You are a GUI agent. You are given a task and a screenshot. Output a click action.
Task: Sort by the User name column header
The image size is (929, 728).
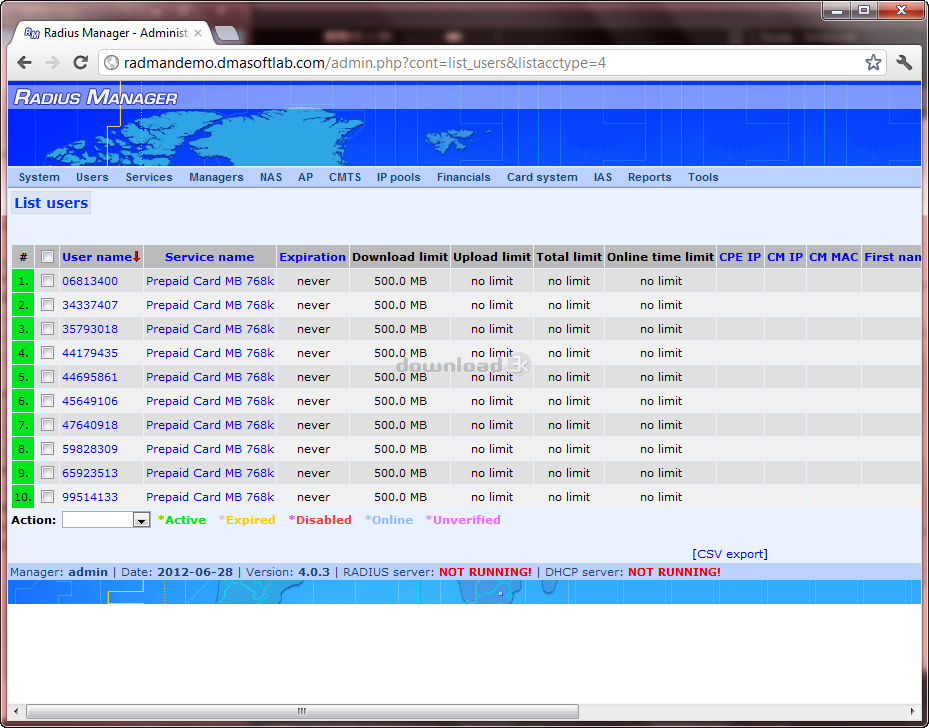(x=97, y=257)
